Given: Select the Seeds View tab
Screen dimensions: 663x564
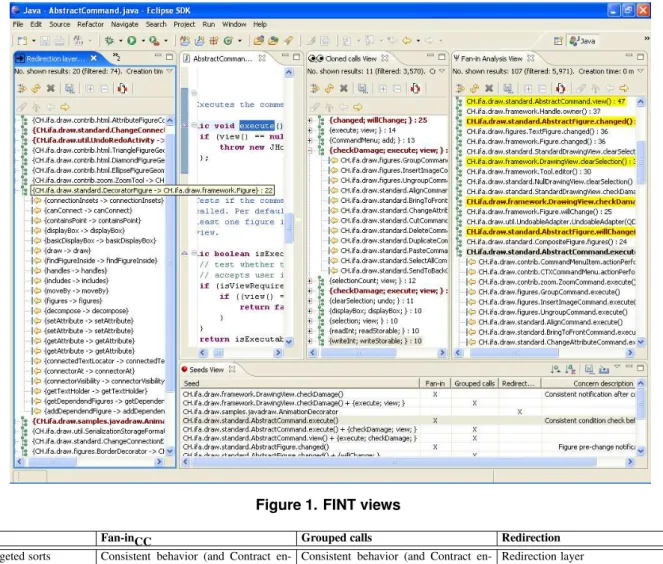Looking at the screenshot, I should pos(208,370).
